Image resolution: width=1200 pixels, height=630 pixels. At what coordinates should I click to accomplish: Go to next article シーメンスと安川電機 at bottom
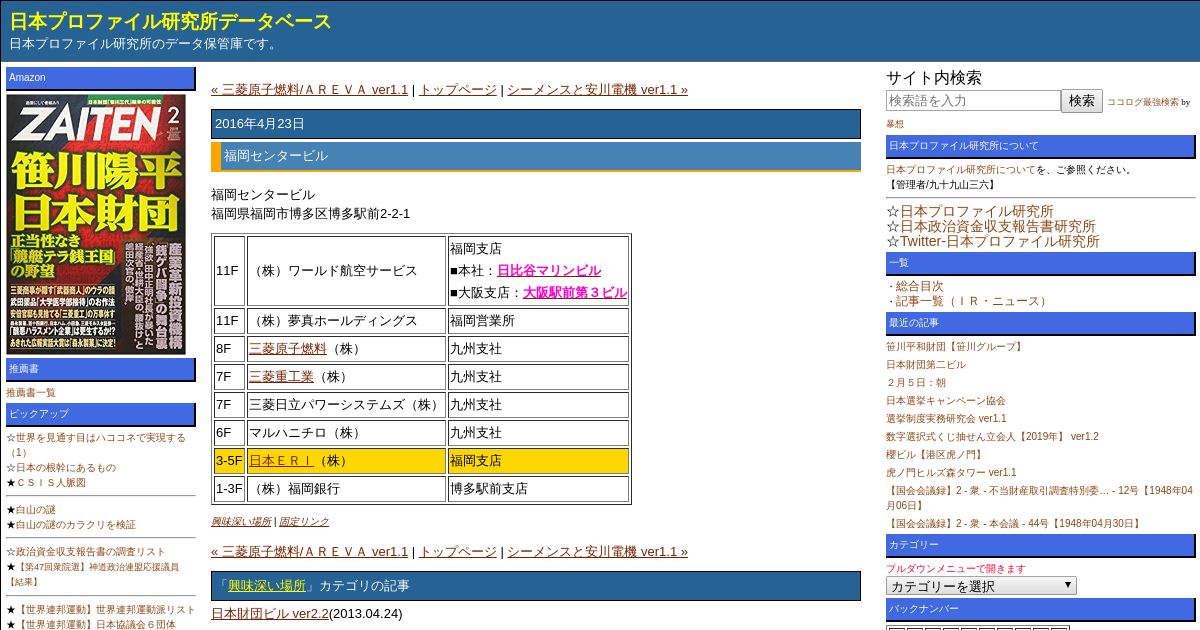click(597, 551)
